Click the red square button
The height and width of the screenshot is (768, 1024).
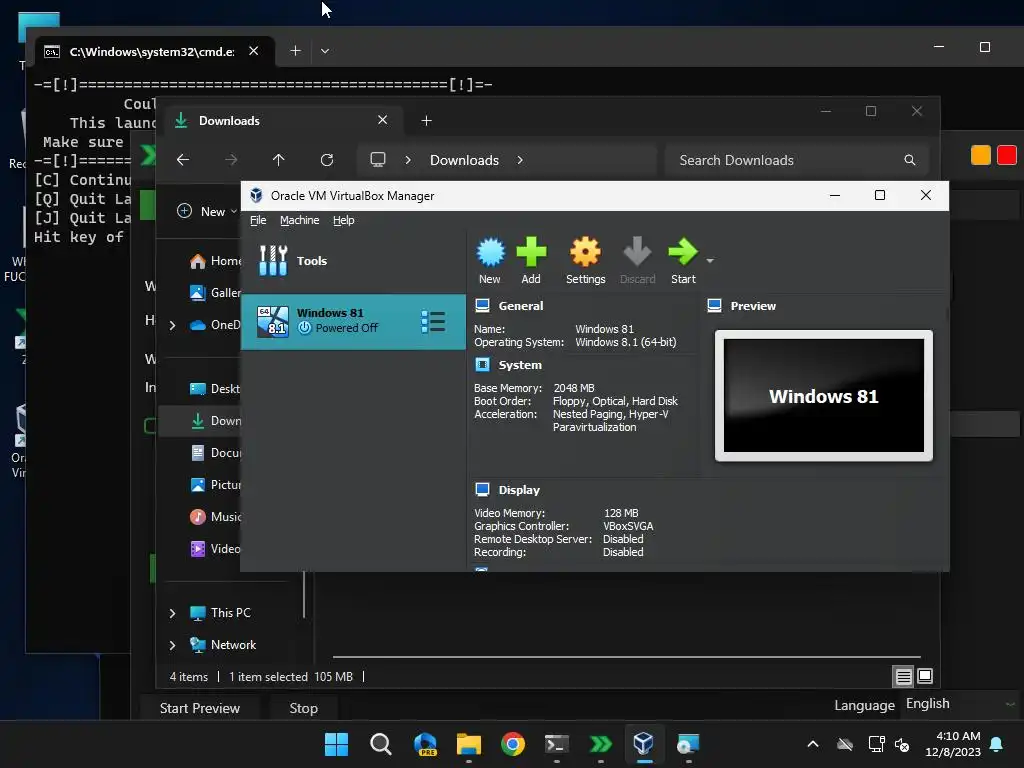pyautogui.click(x=1006, y=155)
